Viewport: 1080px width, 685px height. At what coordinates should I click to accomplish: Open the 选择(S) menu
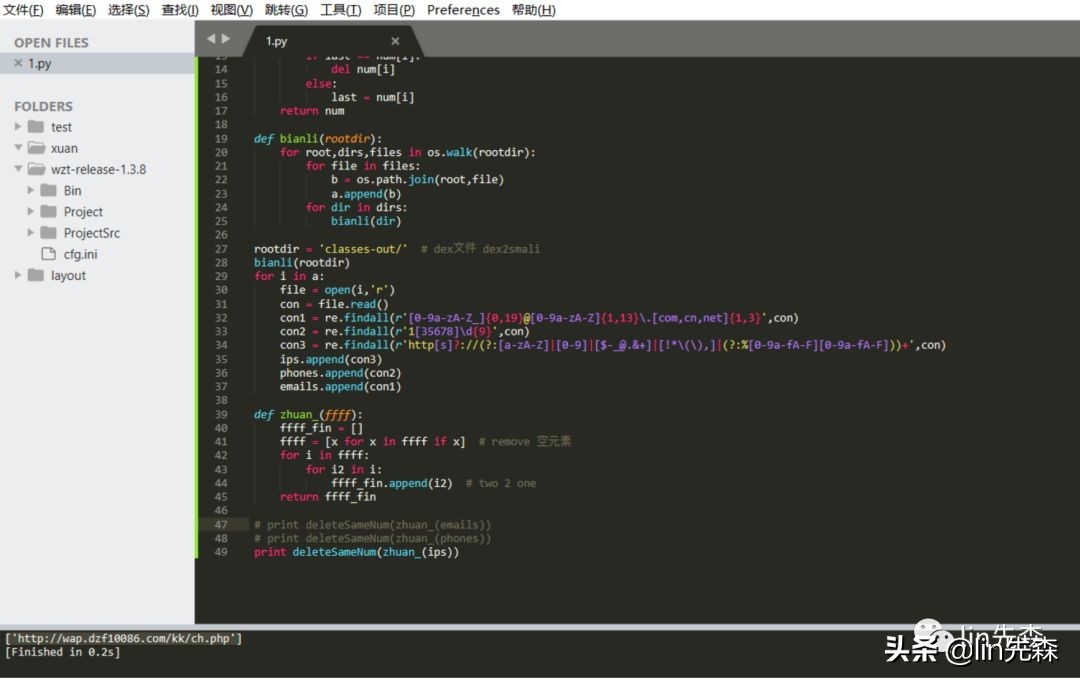(129, 10)
